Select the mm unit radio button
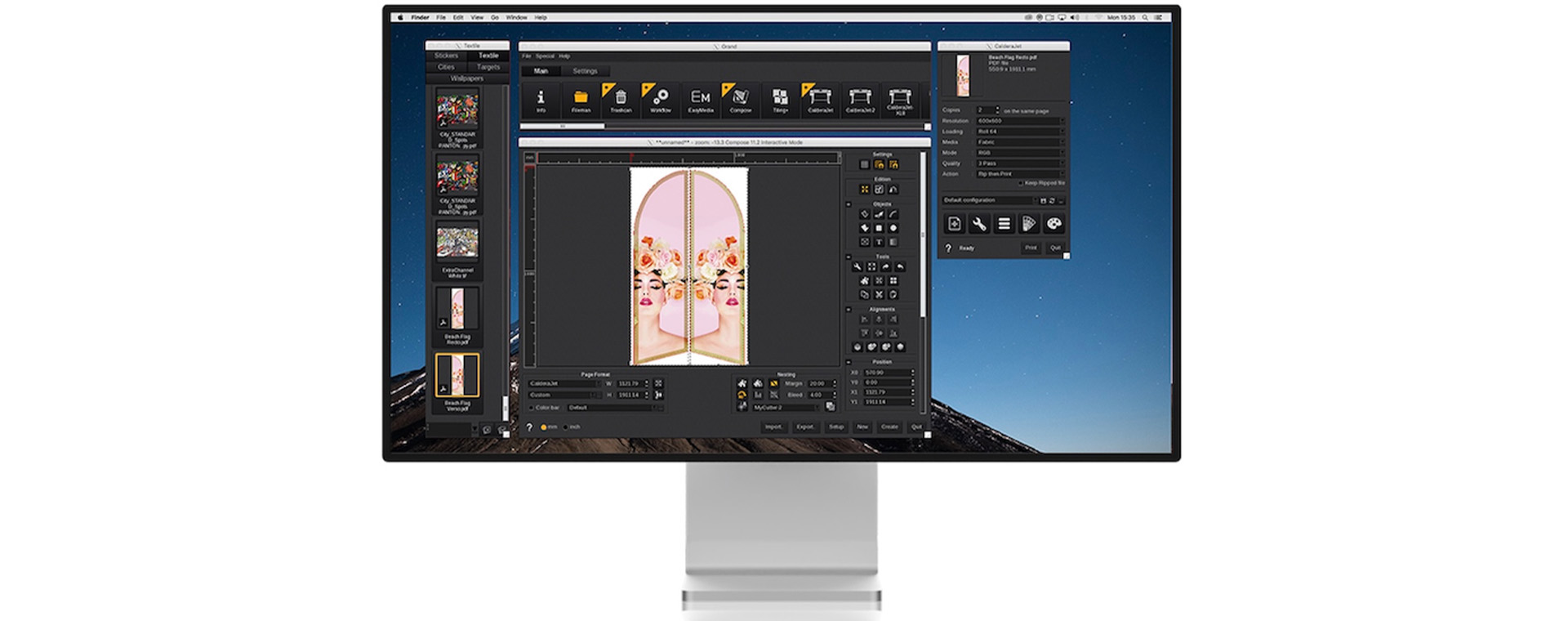Screen dimensions: 1568x621 click(544, 427)
